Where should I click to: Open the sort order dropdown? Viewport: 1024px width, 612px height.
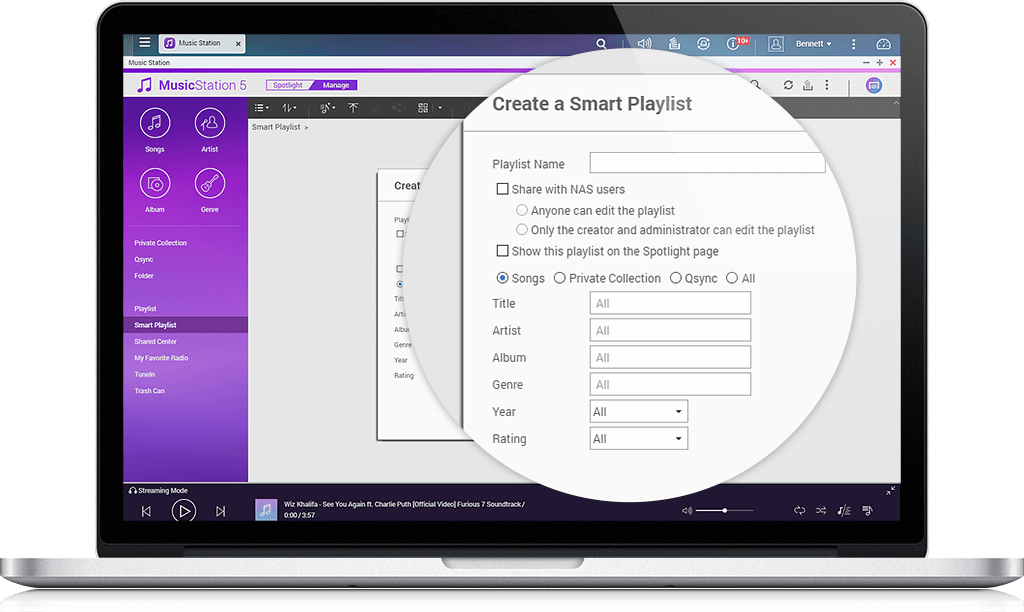tap(289, 108)
